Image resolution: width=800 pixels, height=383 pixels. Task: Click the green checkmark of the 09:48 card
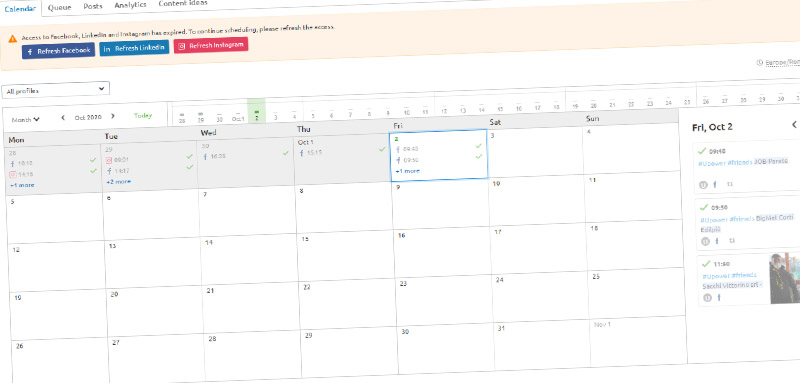[702, 150]
